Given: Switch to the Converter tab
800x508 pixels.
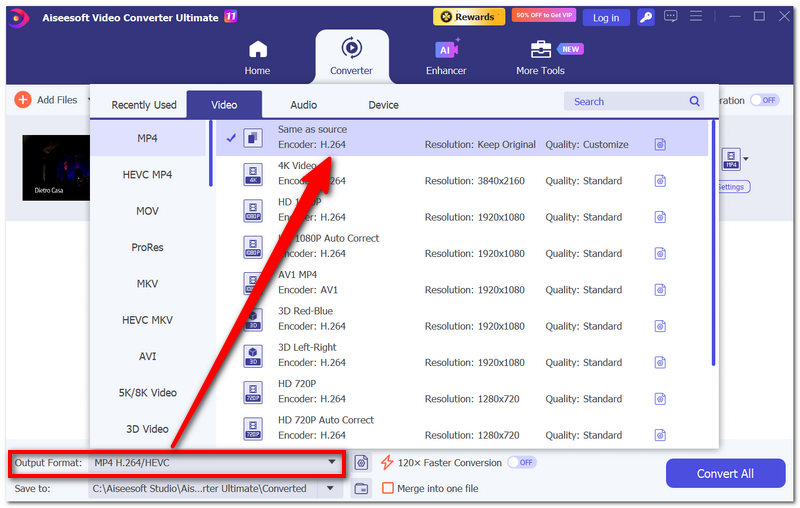Looking at the screenshot, I should (352, 57).
